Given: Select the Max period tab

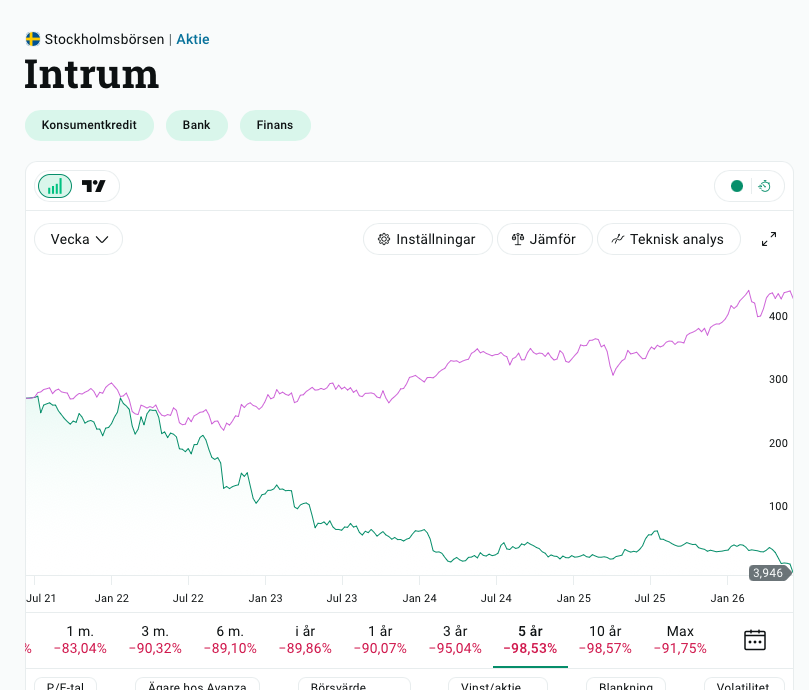Looking at the screenshot, I should click(x=680, y=639).
